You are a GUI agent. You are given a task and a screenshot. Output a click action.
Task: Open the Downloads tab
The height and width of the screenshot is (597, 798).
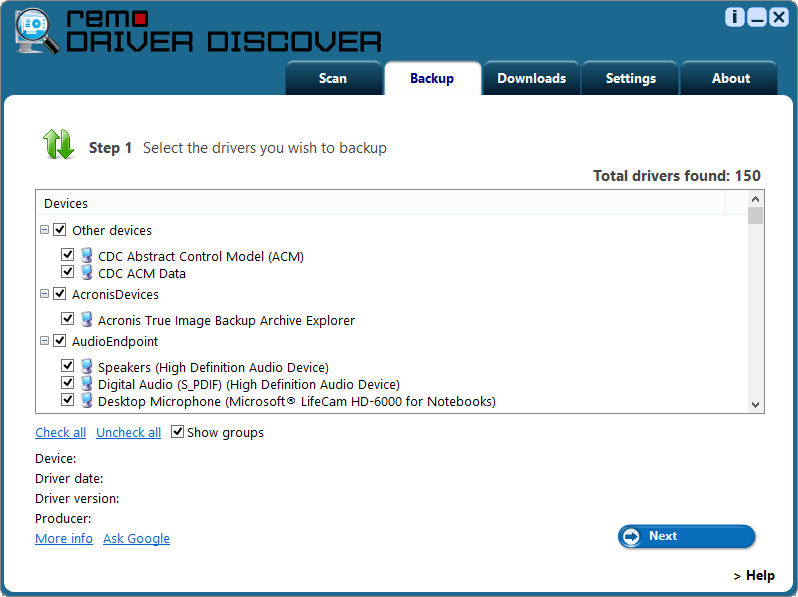531,78
